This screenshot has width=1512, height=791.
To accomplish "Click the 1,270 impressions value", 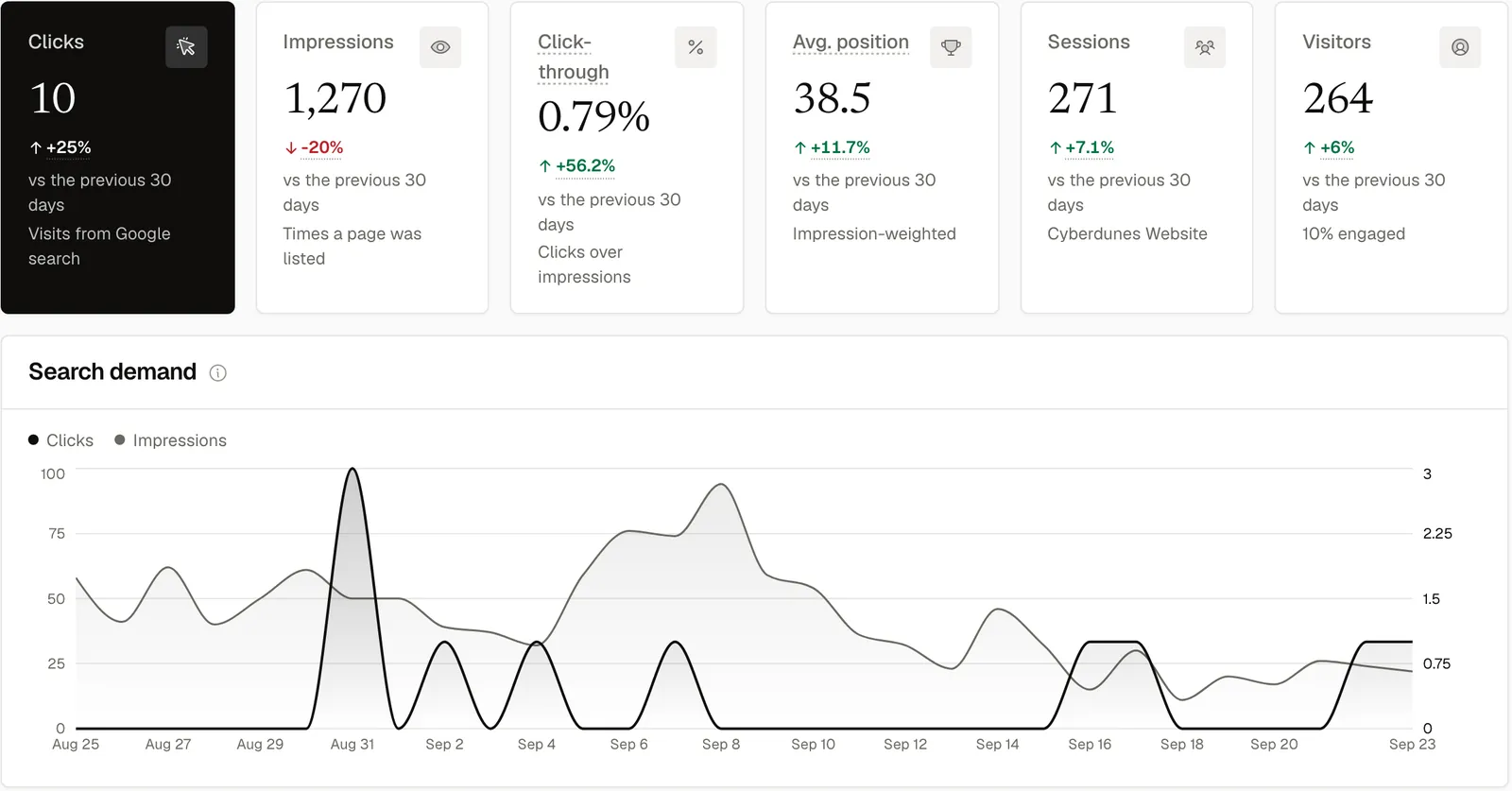I will [x=335, y=98].
